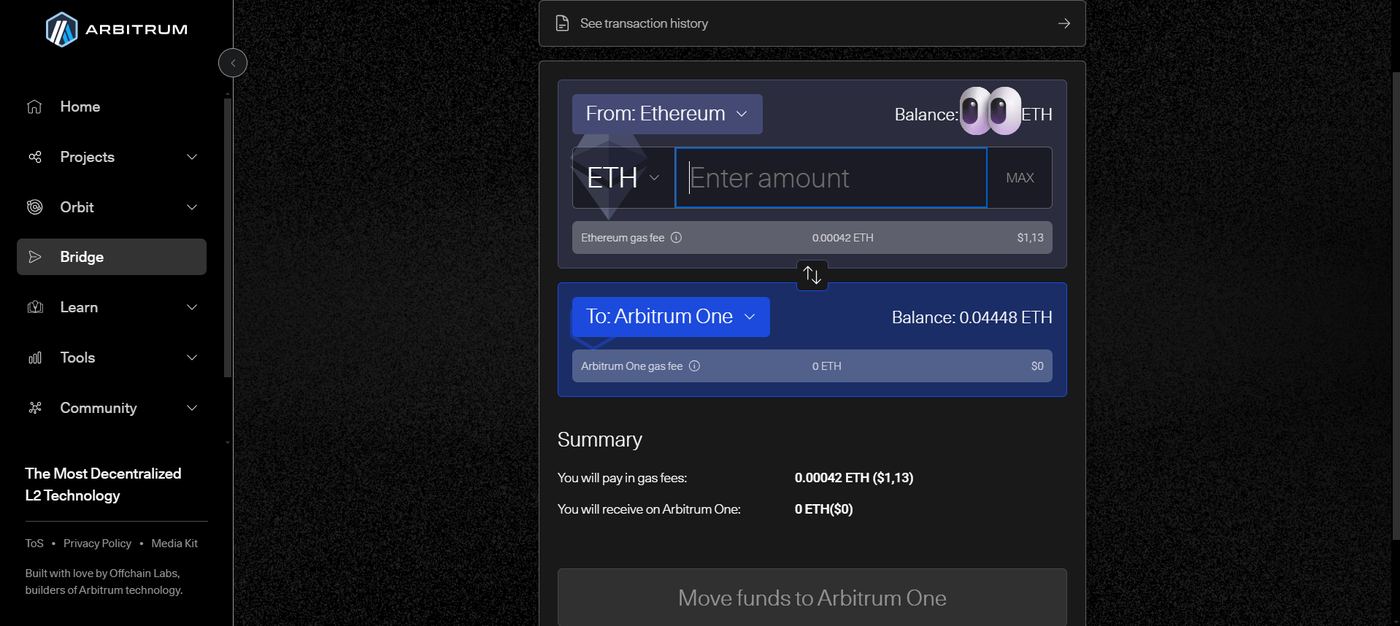Show Ethereum gas fee info tooltip

[x=676, y=238]
